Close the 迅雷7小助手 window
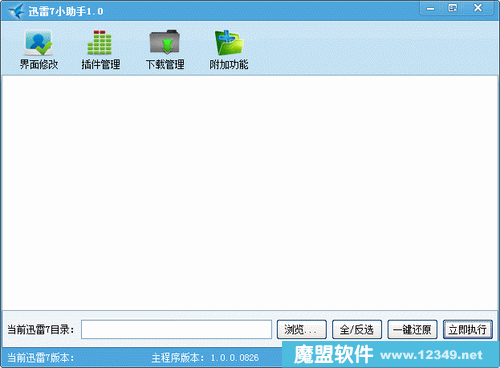Viewport: 500px width, 368px height. pyautogui.click(x=478, y=8)
